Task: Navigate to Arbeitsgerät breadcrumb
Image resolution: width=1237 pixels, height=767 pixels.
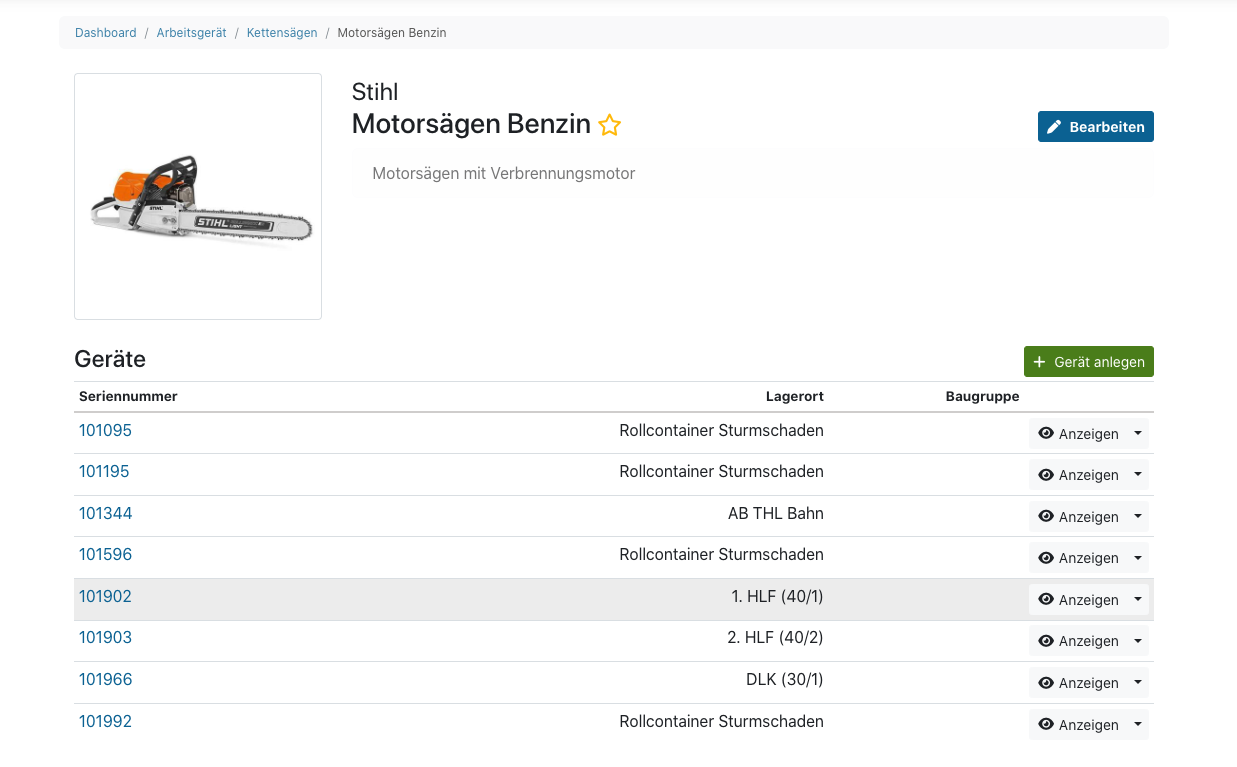Action: click(191, 33)
